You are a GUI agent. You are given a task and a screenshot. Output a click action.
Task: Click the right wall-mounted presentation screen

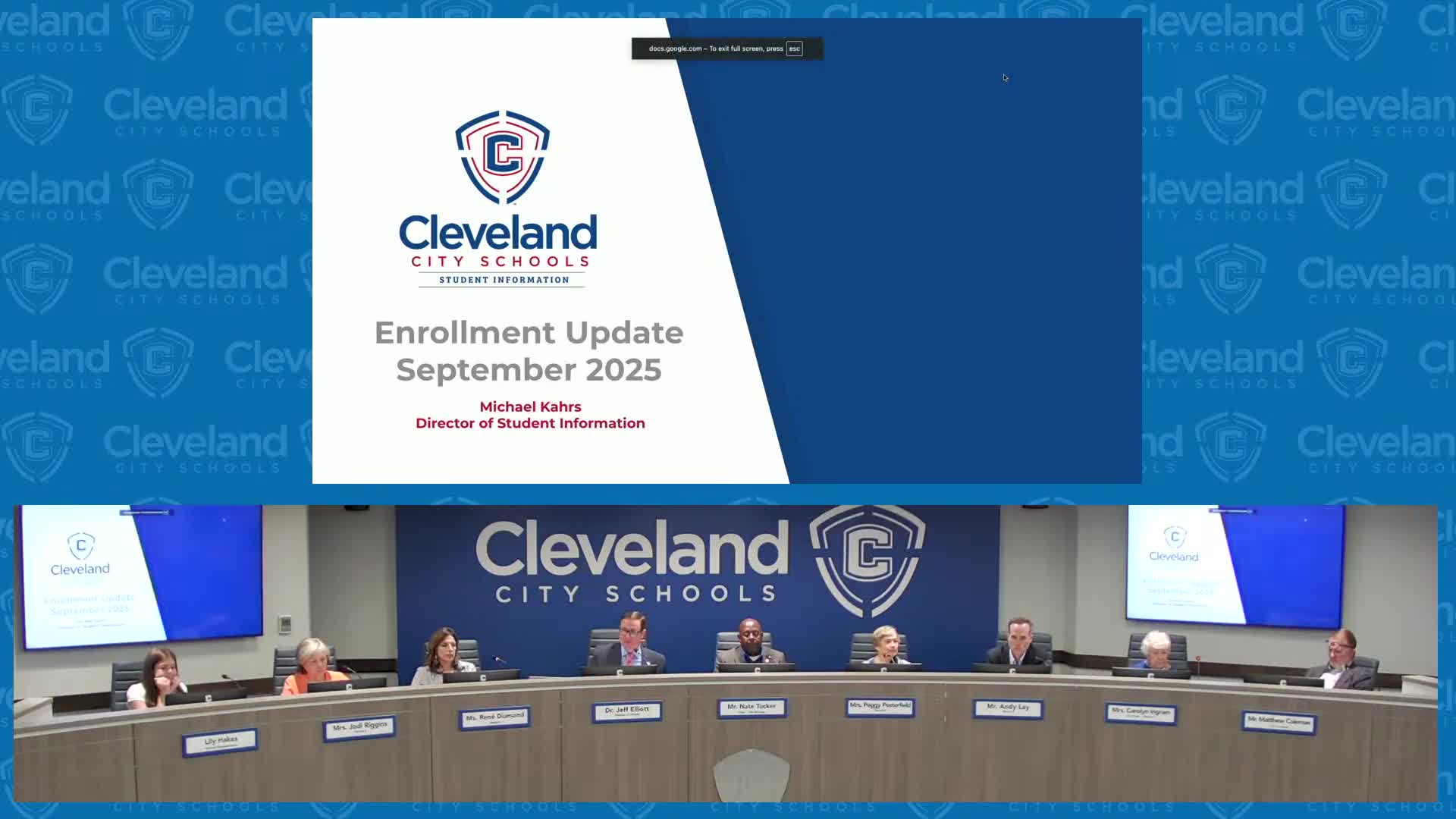[1235, 565]
